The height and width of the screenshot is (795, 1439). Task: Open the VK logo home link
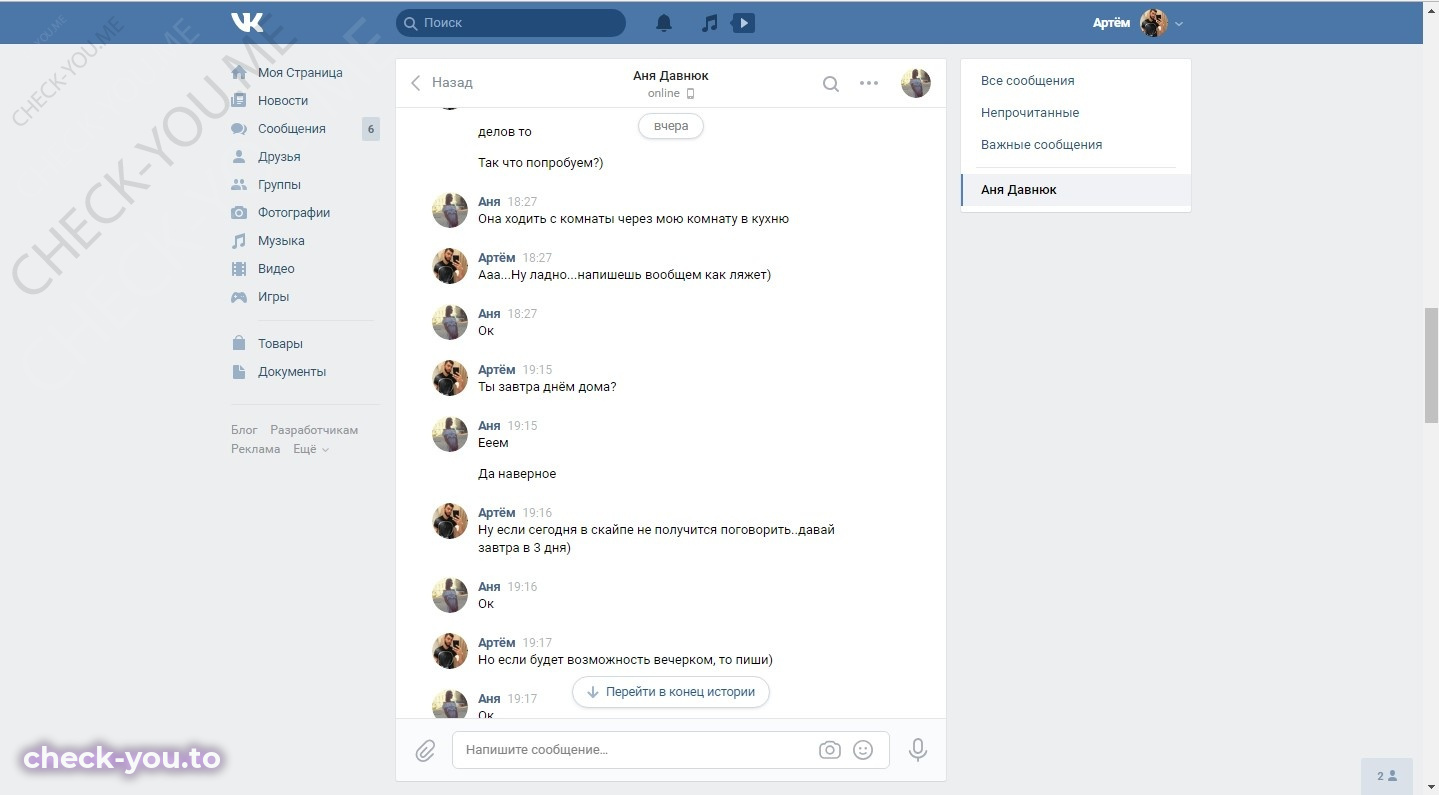pos(247,22)
